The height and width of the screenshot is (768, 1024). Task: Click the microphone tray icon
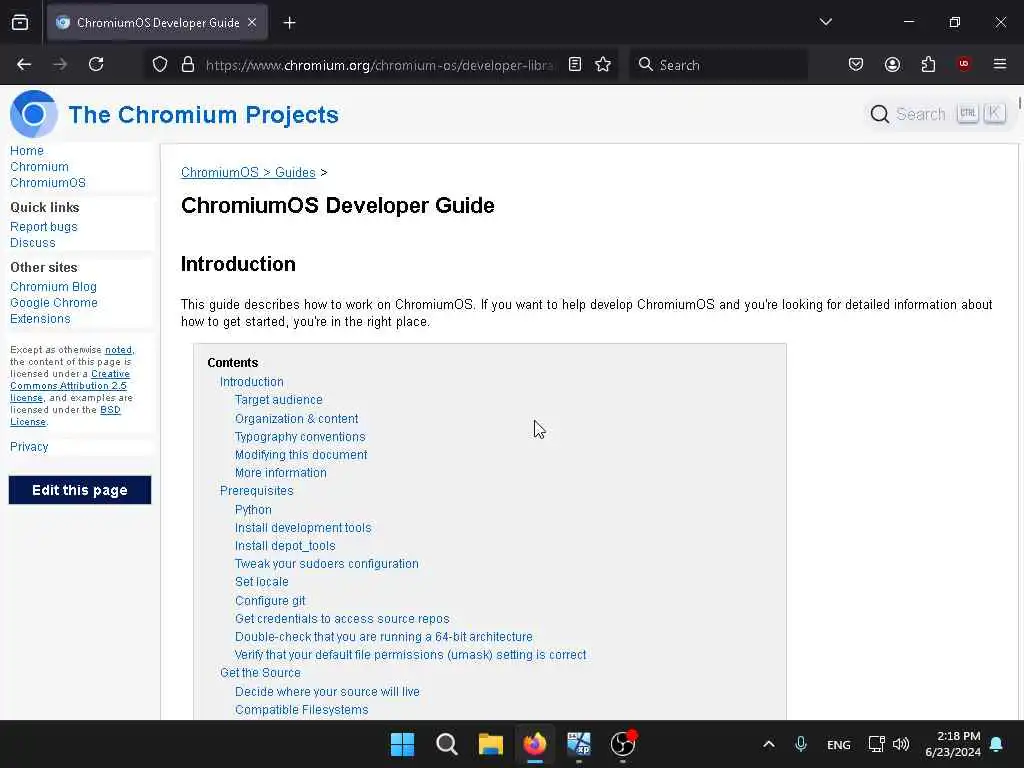point(801,744)
